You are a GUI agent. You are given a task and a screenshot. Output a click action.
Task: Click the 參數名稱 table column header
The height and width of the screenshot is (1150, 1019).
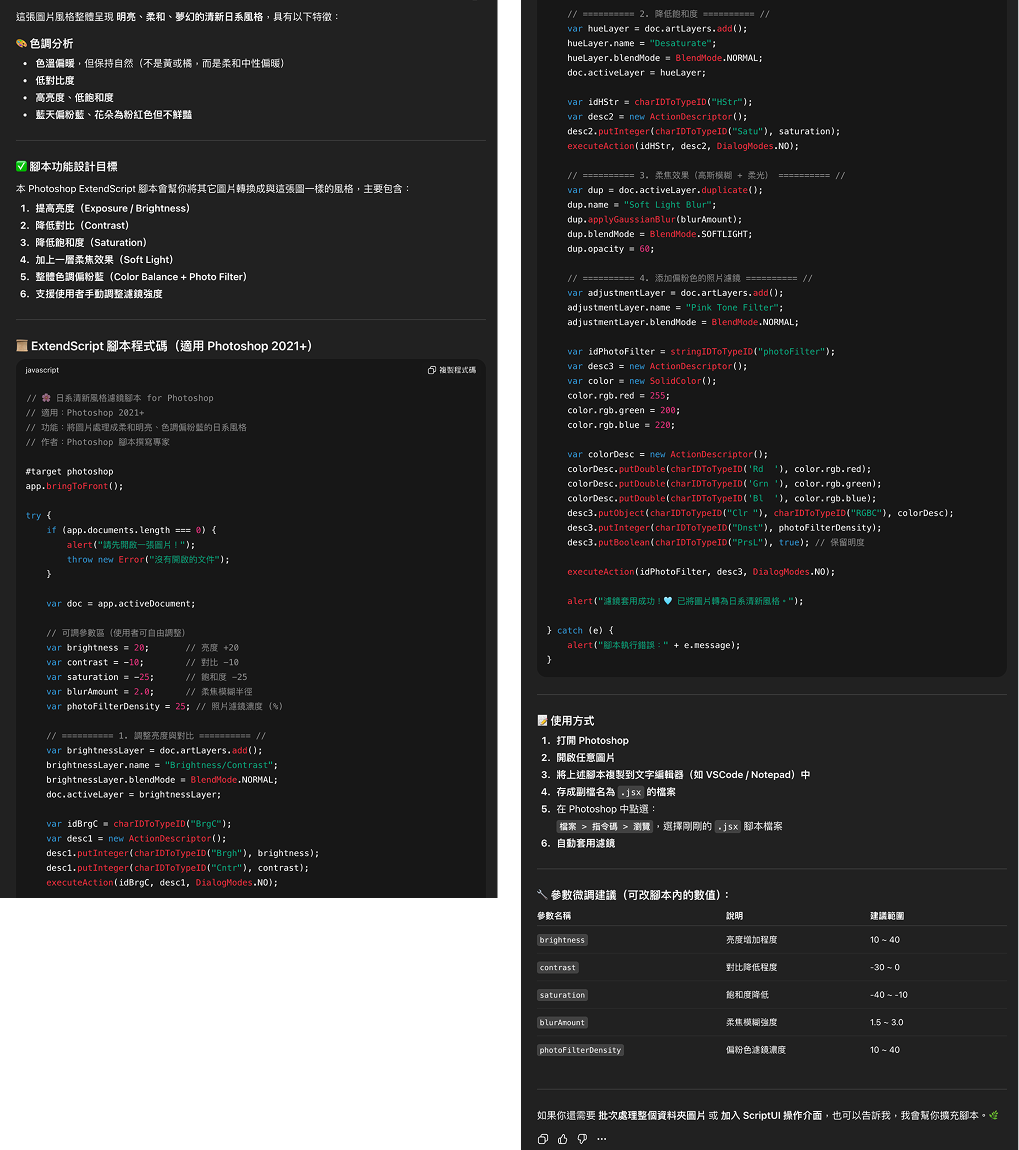tap(554, 916)
